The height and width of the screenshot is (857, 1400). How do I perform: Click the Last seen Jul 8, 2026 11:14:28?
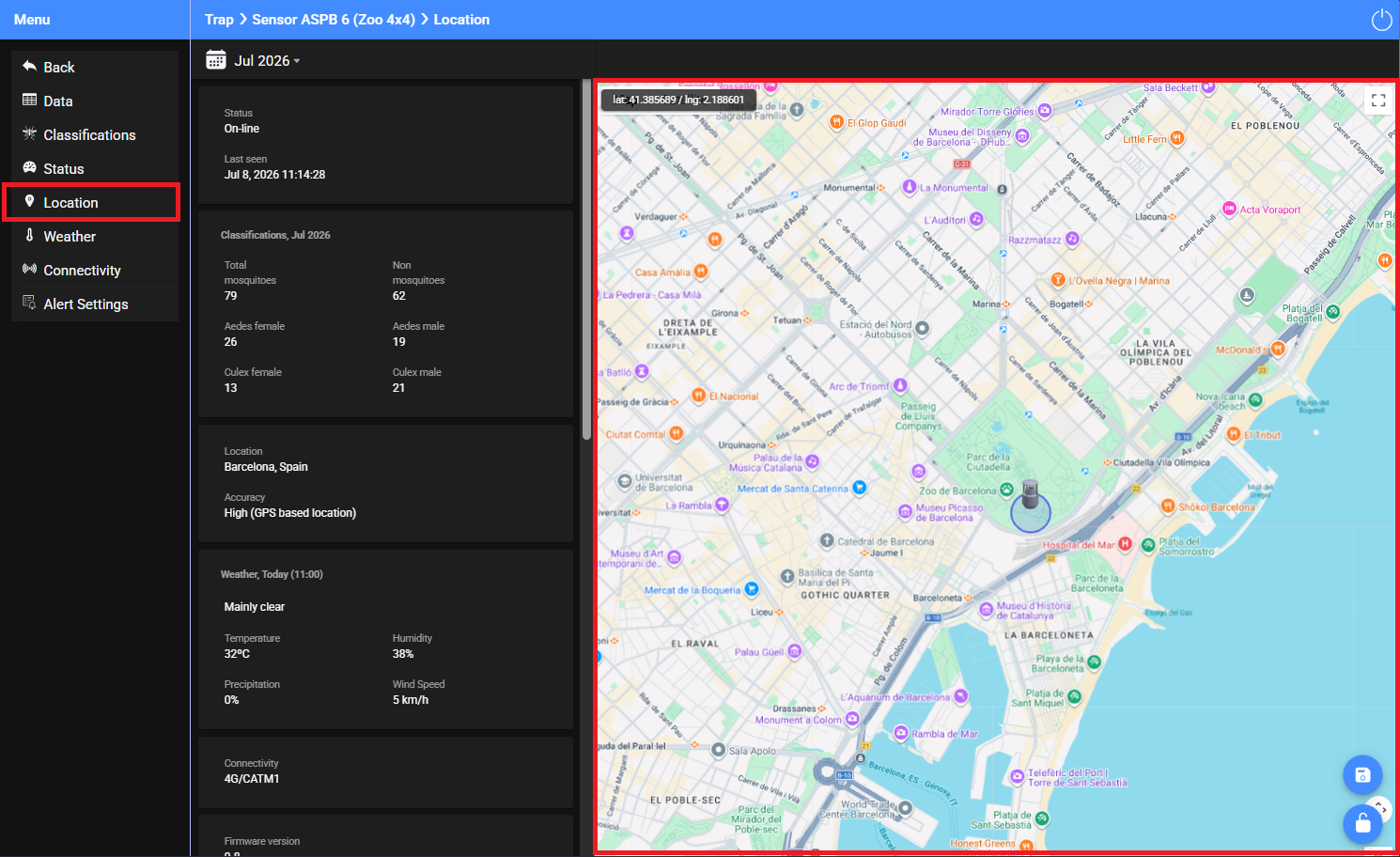point(274,175)
